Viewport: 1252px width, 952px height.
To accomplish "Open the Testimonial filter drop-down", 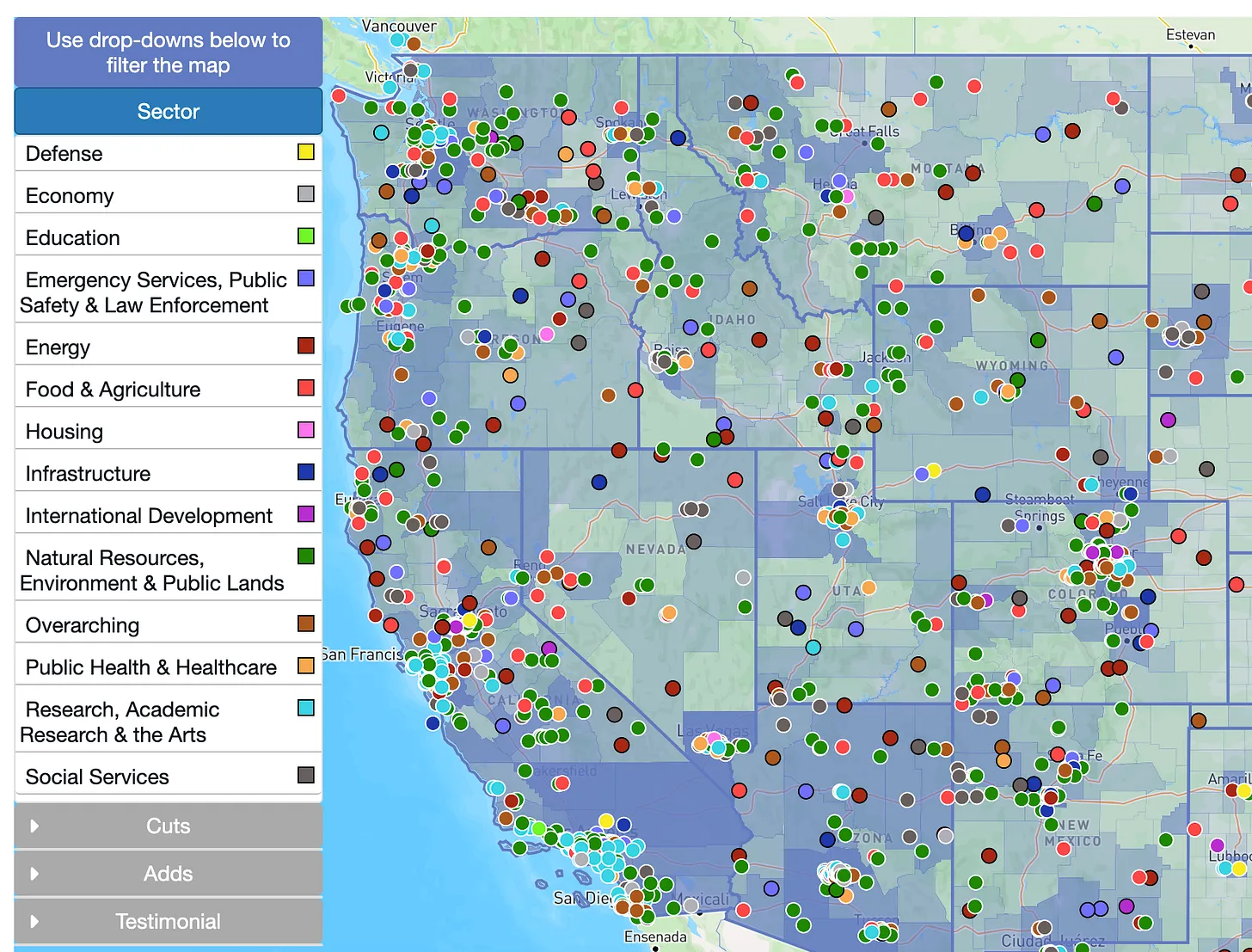I will 168,922.
